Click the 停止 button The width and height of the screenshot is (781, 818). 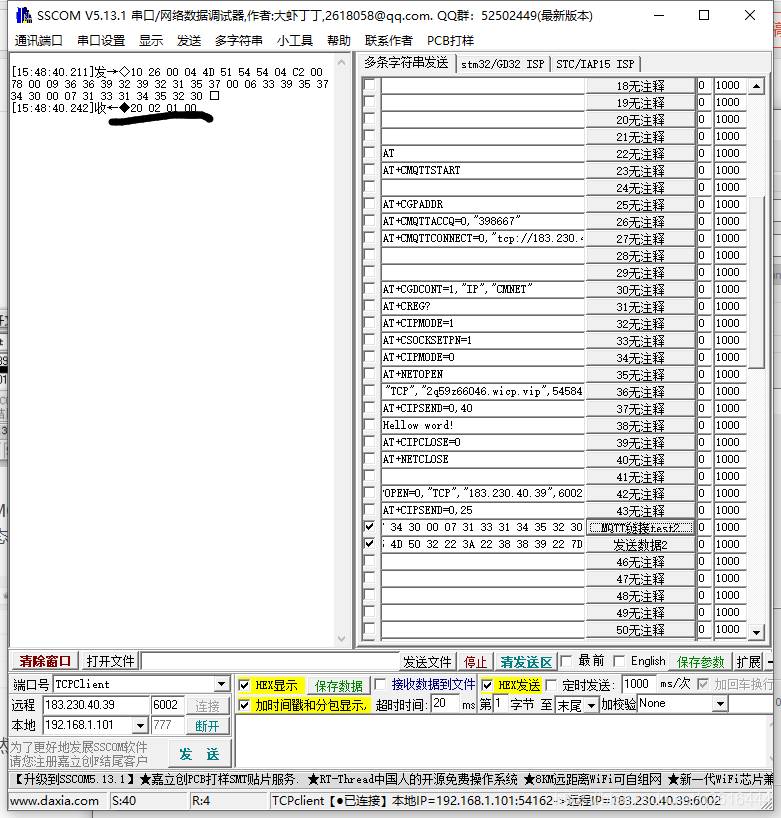475,661
